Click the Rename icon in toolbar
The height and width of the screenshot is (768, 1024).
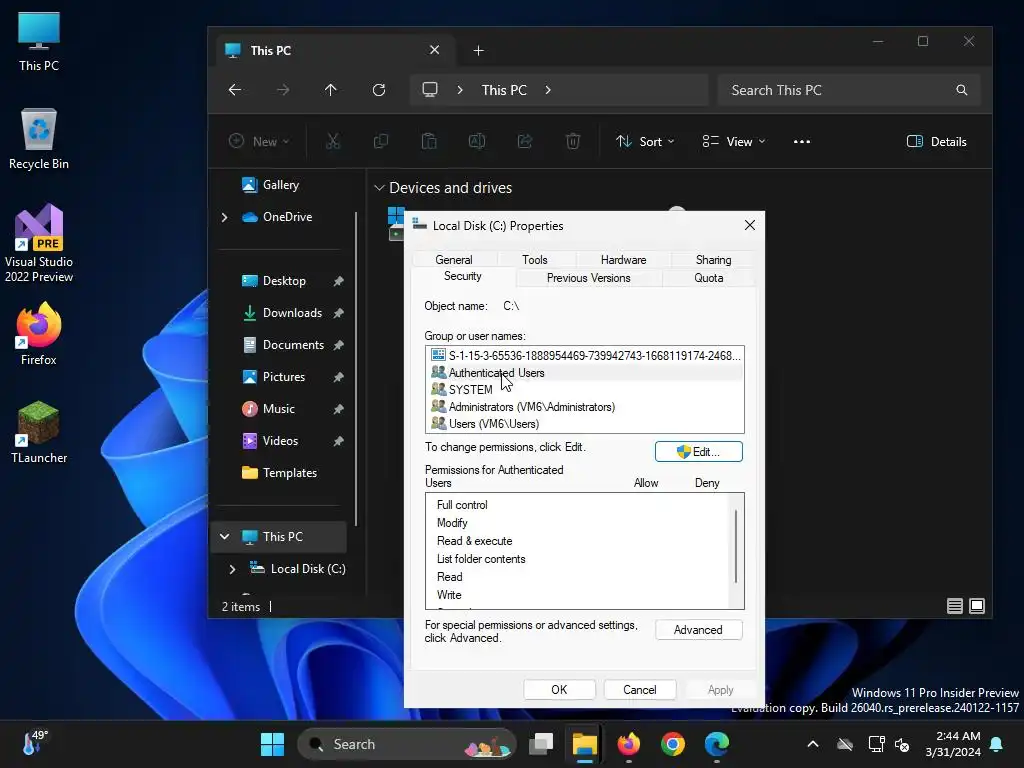point(477,141)
